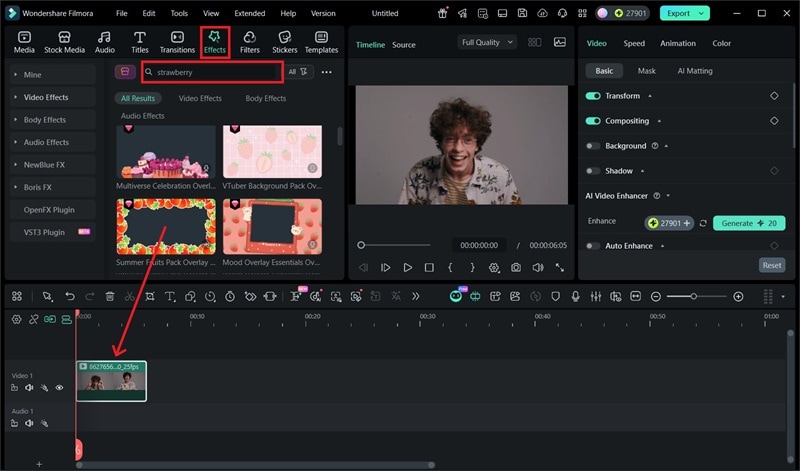
Task: Open the All filter dropdown
Action: [x=298, y=72]
